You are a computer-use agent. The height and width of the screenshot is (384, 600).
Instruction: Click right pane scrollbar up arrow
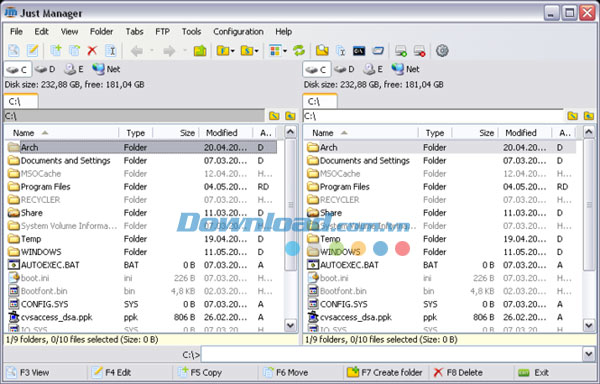[x=589, y=132]
